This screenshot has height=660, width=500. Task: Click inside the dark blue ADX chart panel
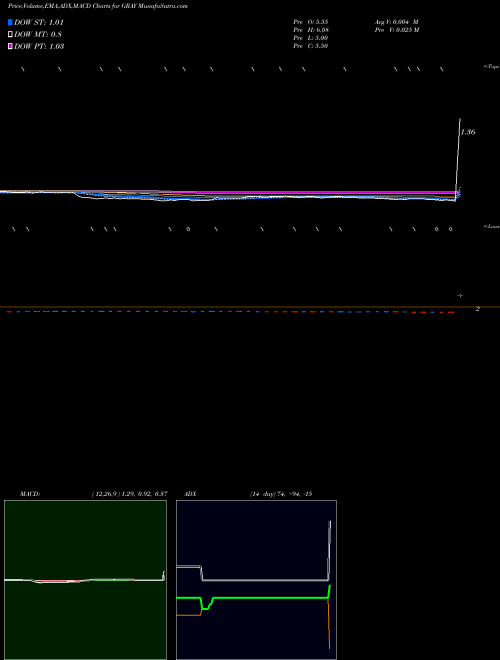pos(256,580)
